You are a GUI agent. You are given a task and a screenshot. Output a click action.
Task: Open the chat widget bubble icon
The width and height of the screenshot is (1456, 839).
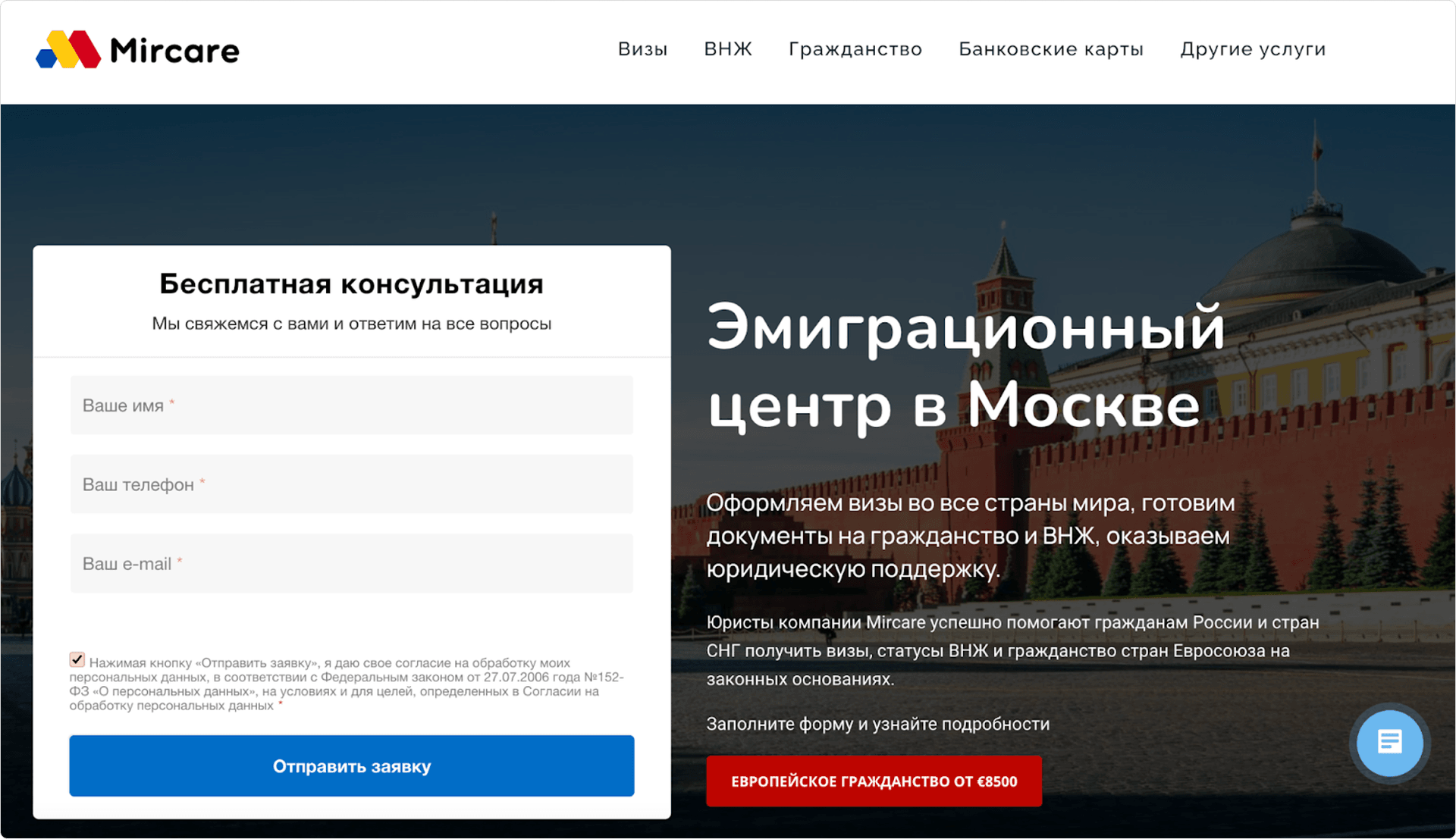[1389, 743]
